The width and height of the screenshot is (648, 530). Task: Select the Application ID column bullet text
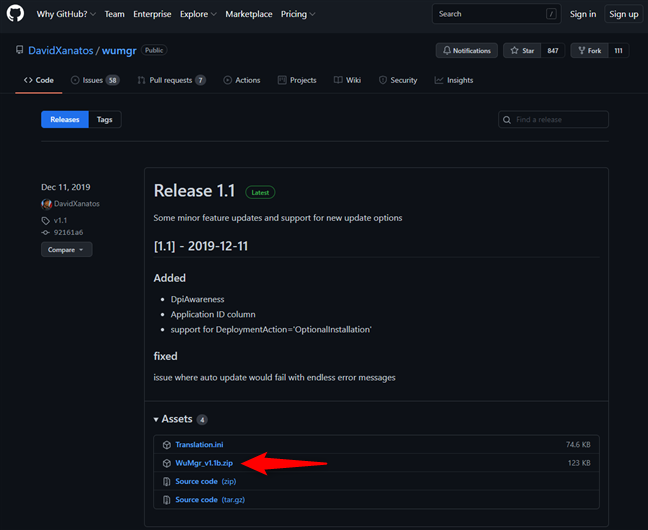coord(213,315)
